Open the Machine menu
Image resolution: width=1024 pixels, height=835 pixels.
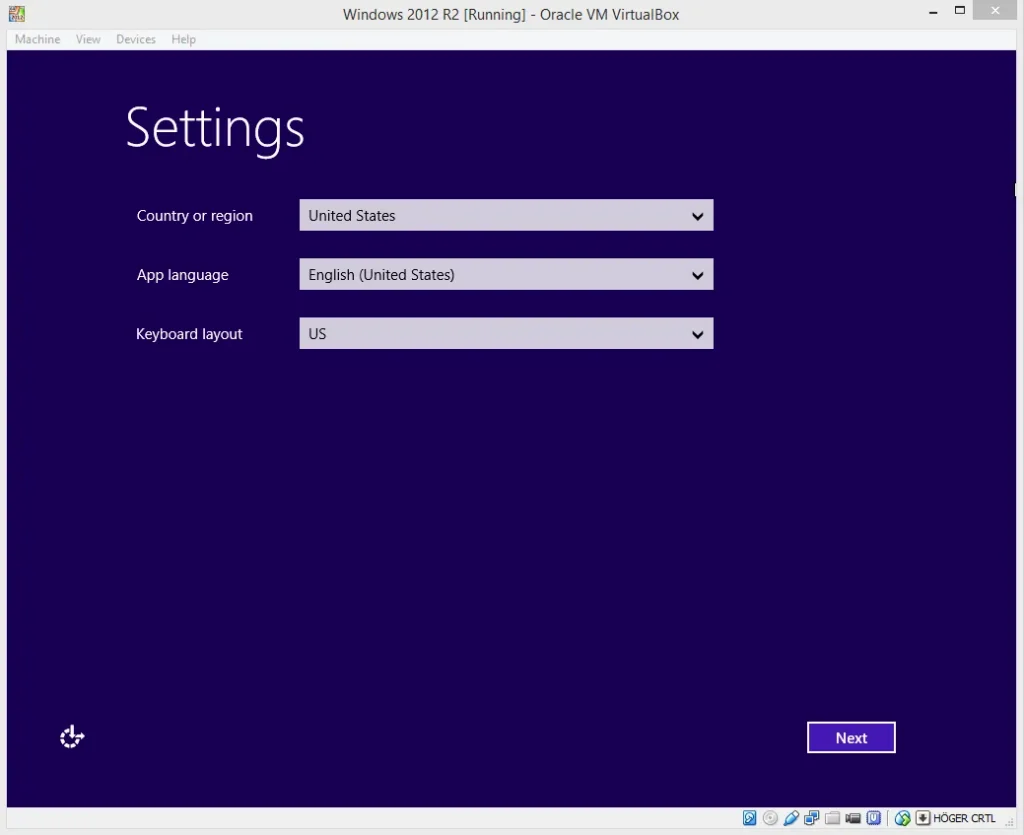(x=37, y=39)
